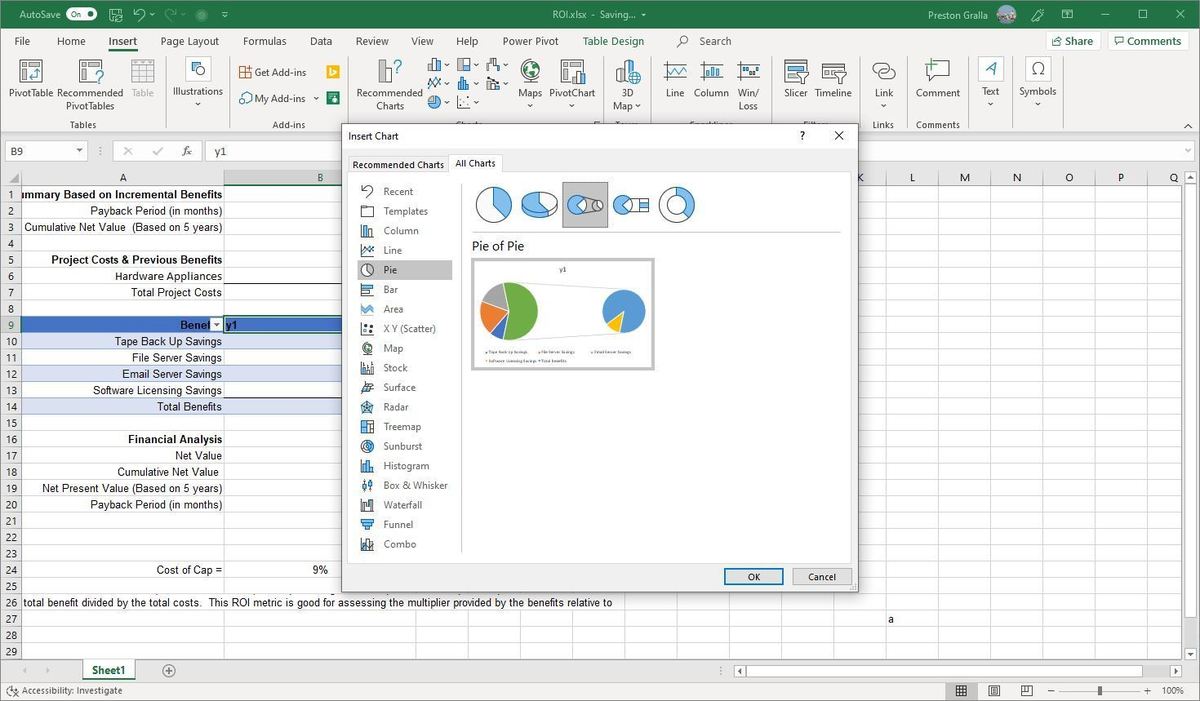Image resolution: width=1200 pixels, height=701 pixels.
Task: Switch to Page Layout view in status bar
Action: (993, 691)
